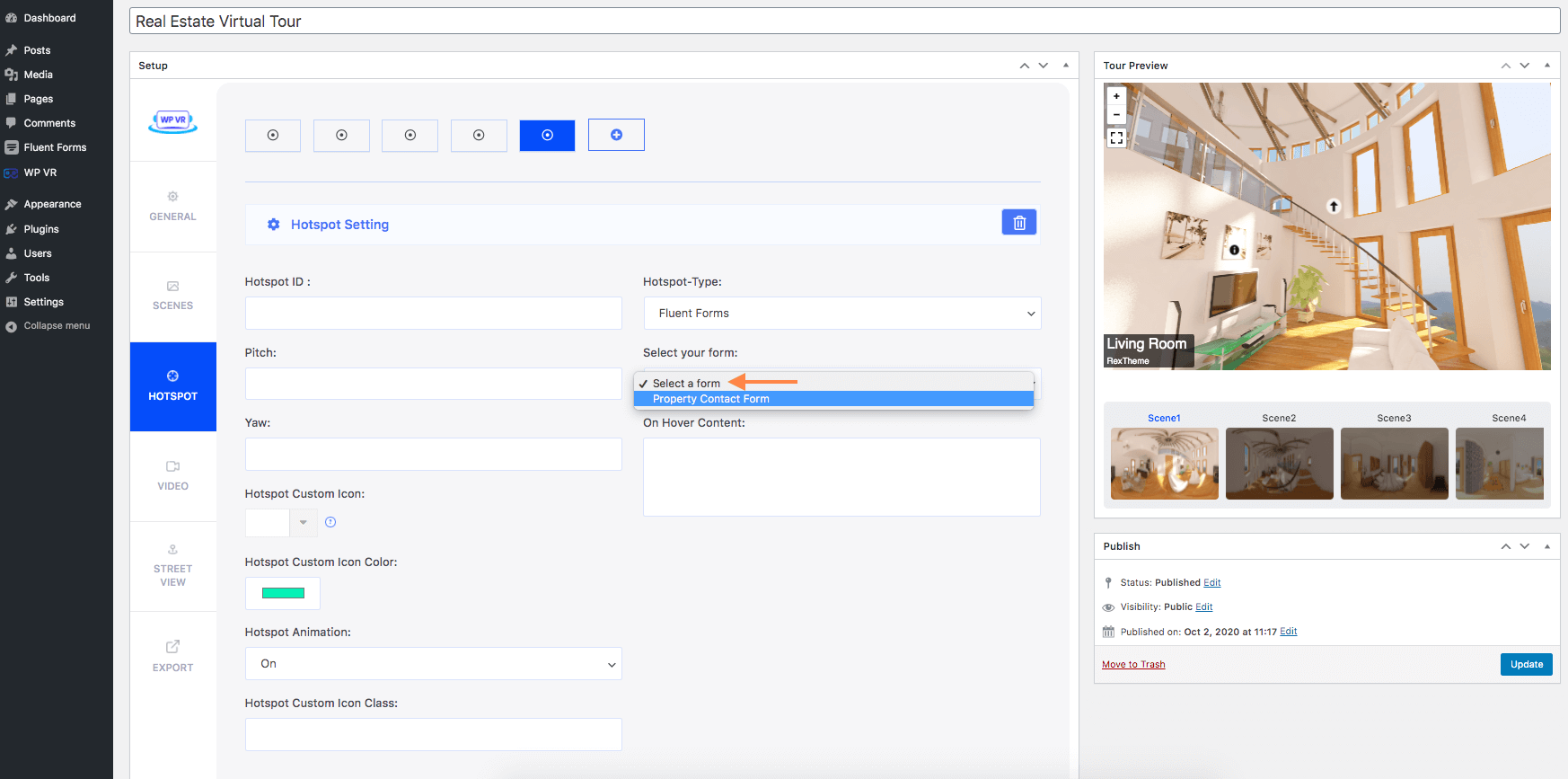The image size is (1568, 779).
Task: Click the Move to Trash link
Action: click(x=1133, y=665)
